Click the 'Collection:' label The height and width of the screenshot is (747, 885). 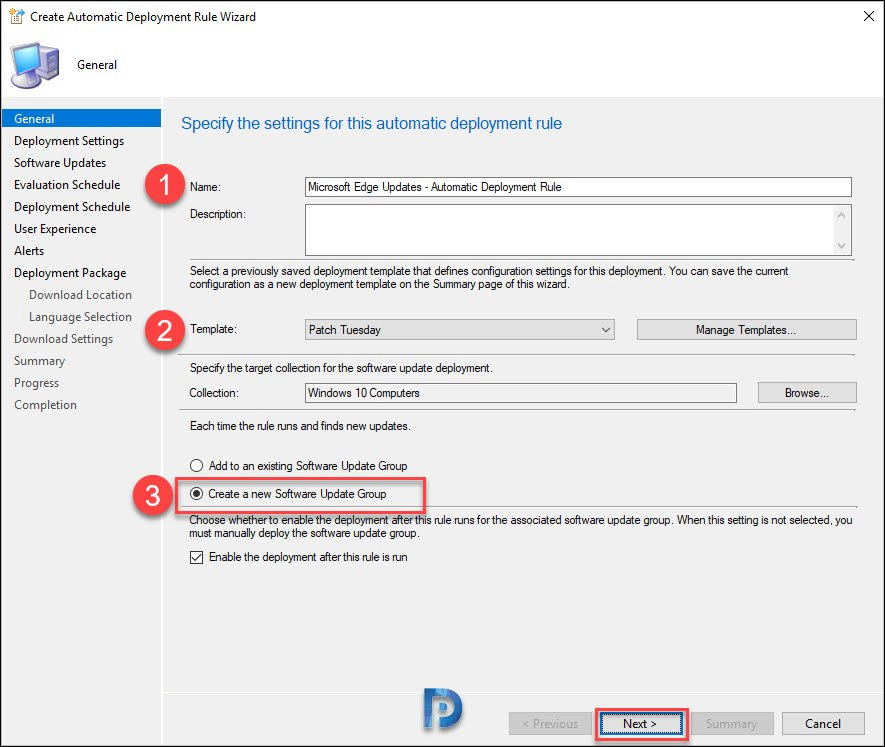point(214,393)
